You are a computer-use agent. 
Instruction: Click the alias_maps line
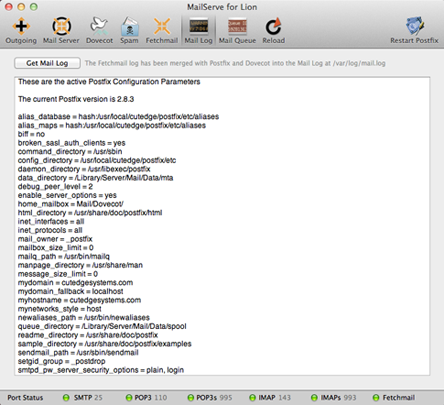112,125
